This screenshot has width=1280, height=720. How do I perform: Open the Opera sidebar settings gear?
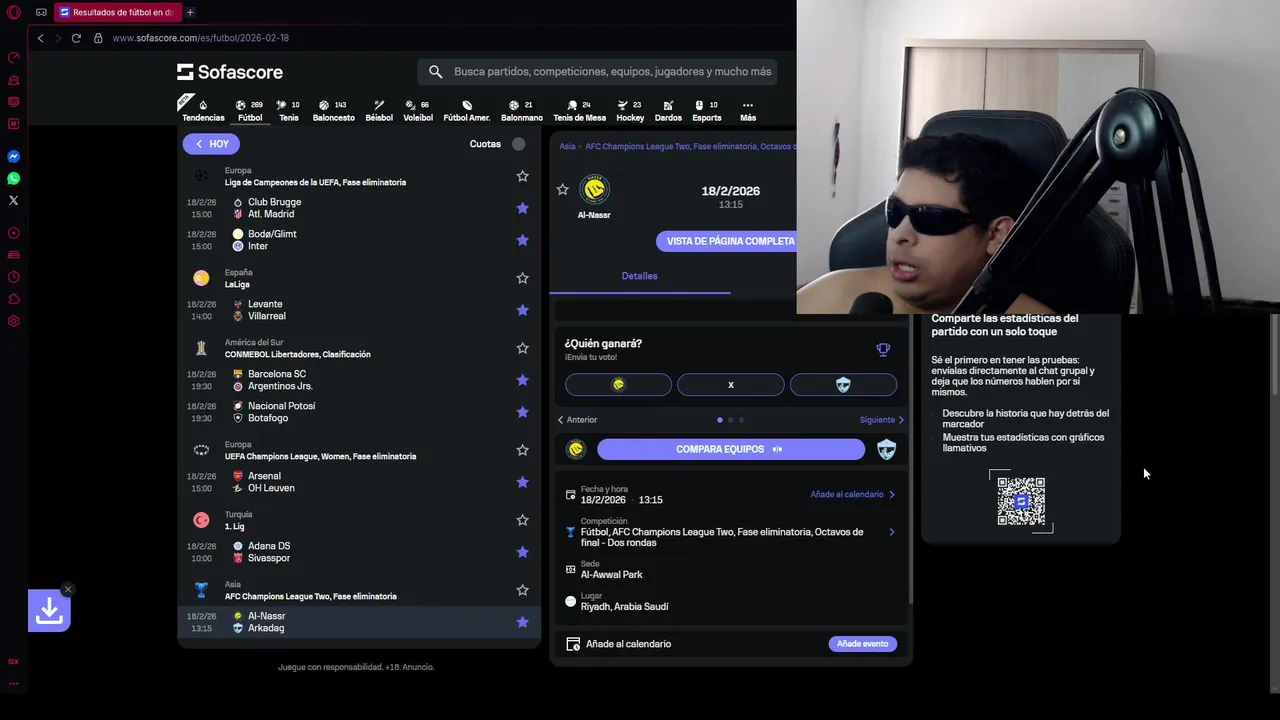14,321
